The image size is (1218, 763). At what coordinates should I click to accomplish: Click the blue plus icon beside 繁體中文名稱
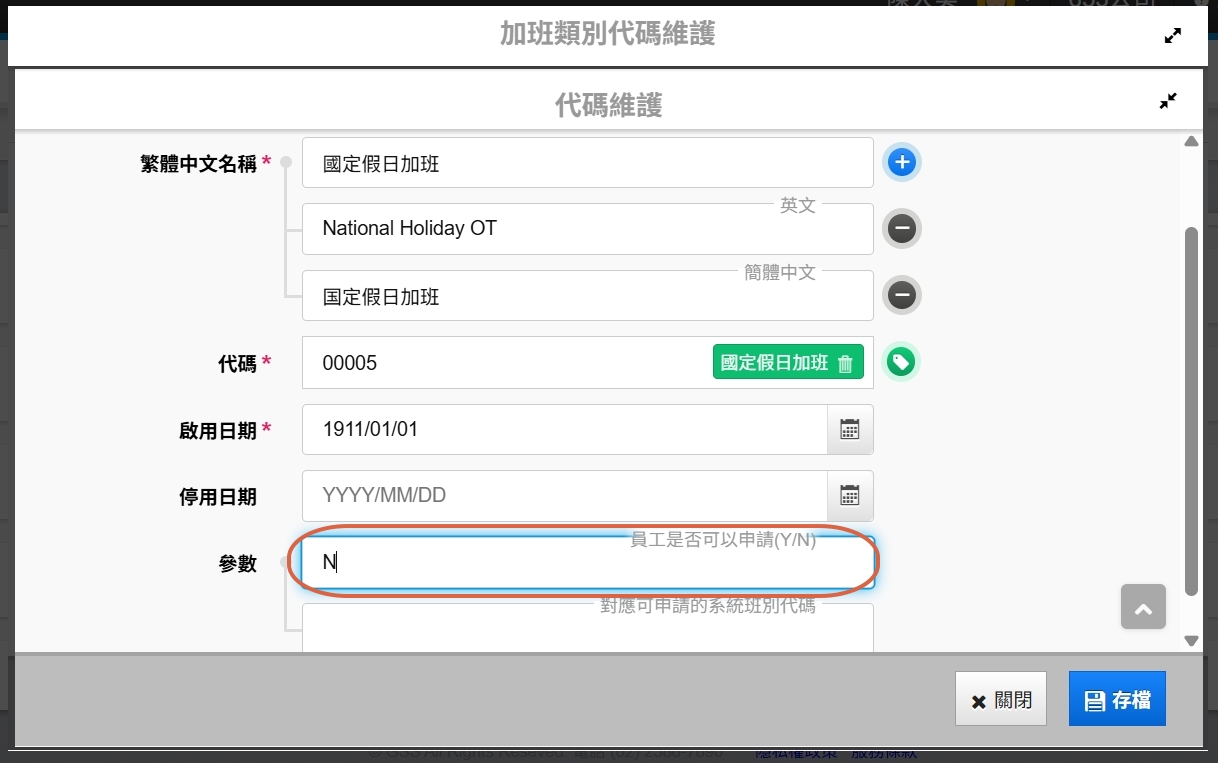(x=901, y=162)
